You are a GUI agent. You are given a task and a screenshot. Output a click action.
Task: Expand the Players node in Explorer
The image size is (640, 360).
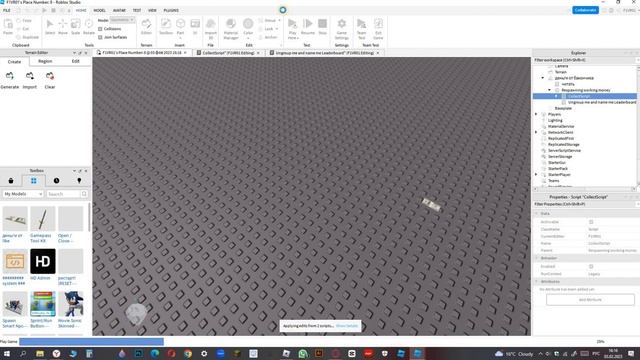tap(536, 114)
